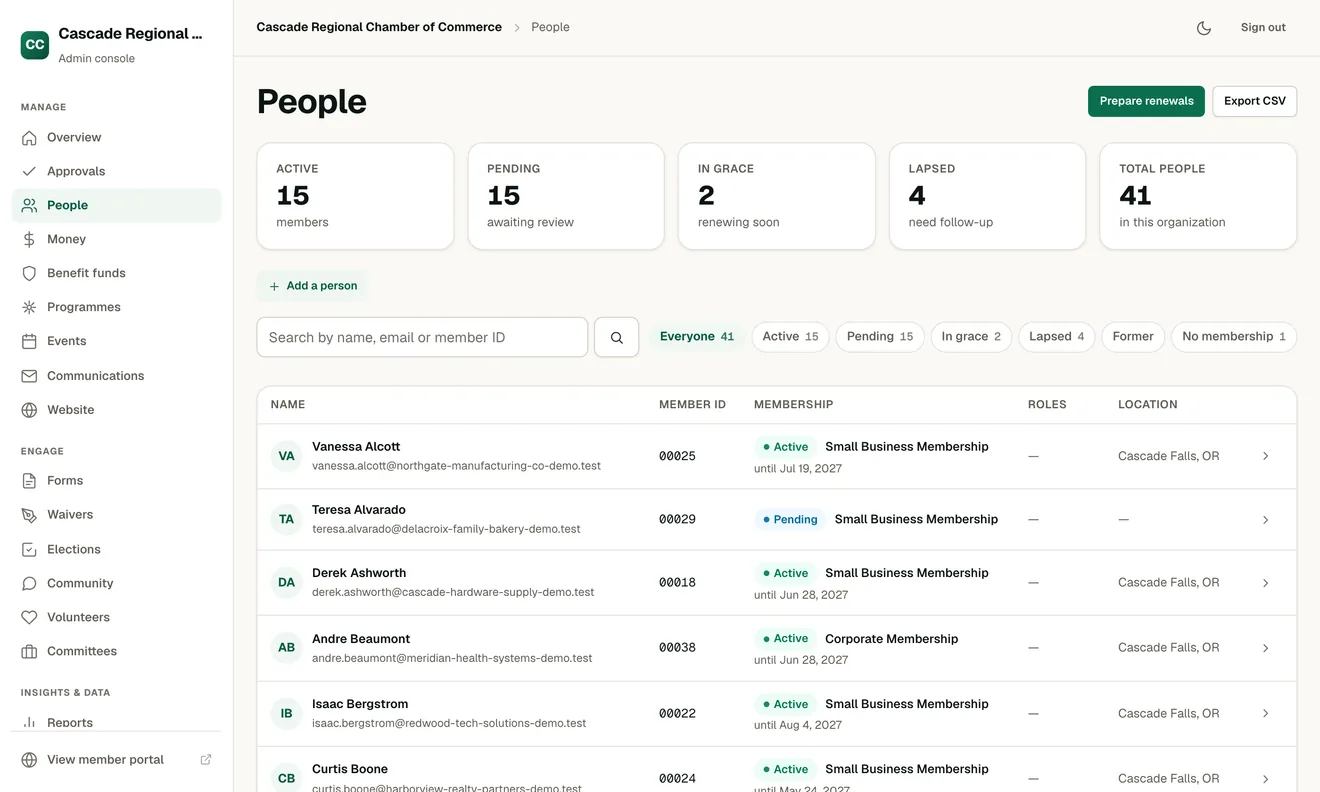Open Isaac Bergstrom's row chevron
This screenshot has width=1320, height=792.
1265,713
